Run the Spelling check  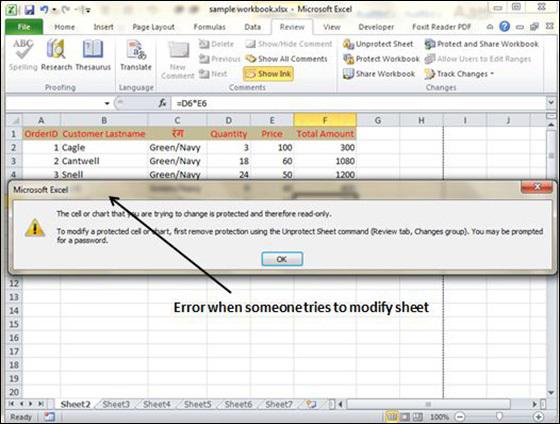click(x=23, y=55)
